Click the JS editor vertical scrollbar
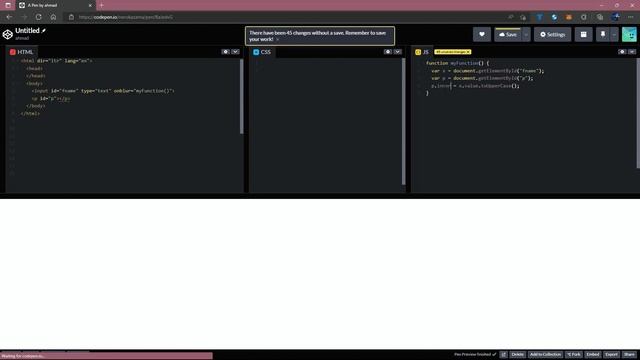 pyautogui.click(x=638, y=113)
